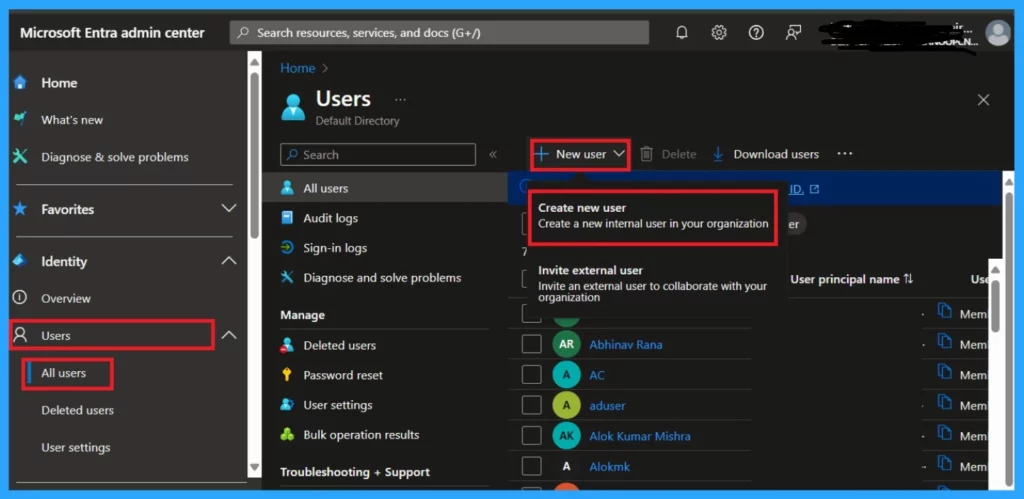The image size is (1024, 499).
Task: Open Audit logs menu item
Action: pos(330,218)
